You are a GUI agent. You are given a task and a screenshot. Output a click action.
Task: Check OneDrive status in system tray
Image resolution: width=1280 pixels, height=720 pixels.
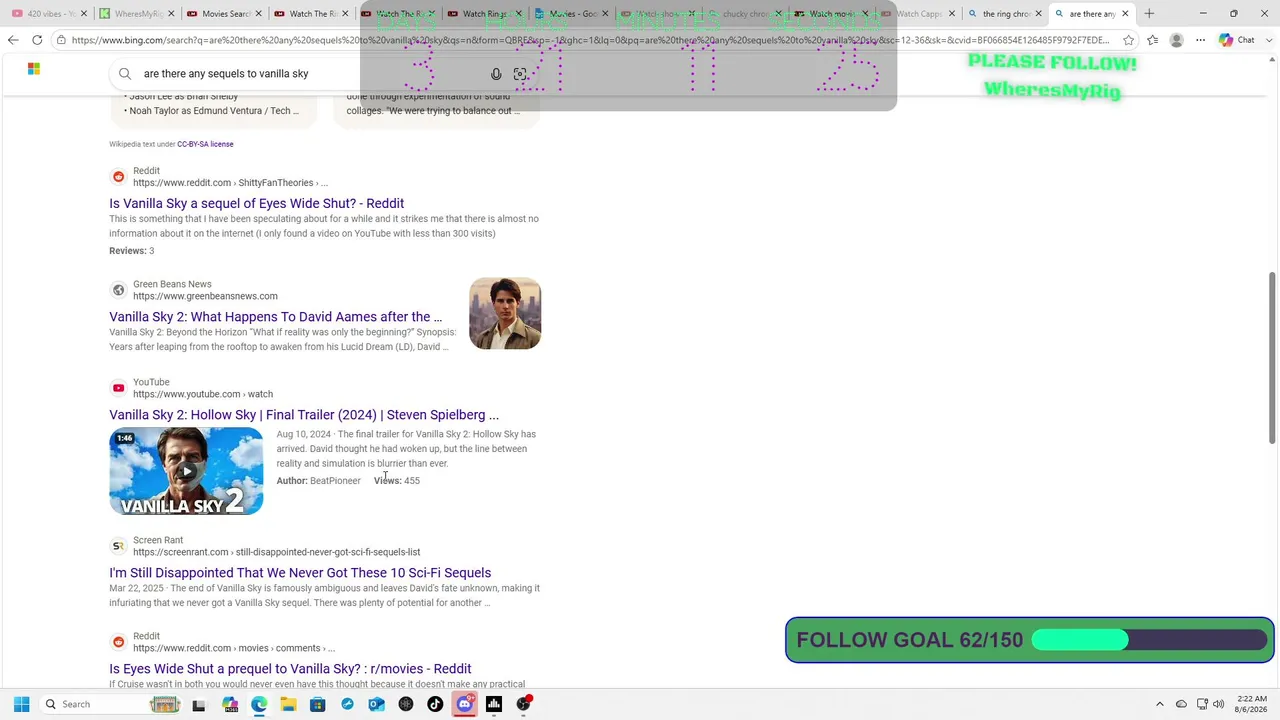[x=1181, y=704]
